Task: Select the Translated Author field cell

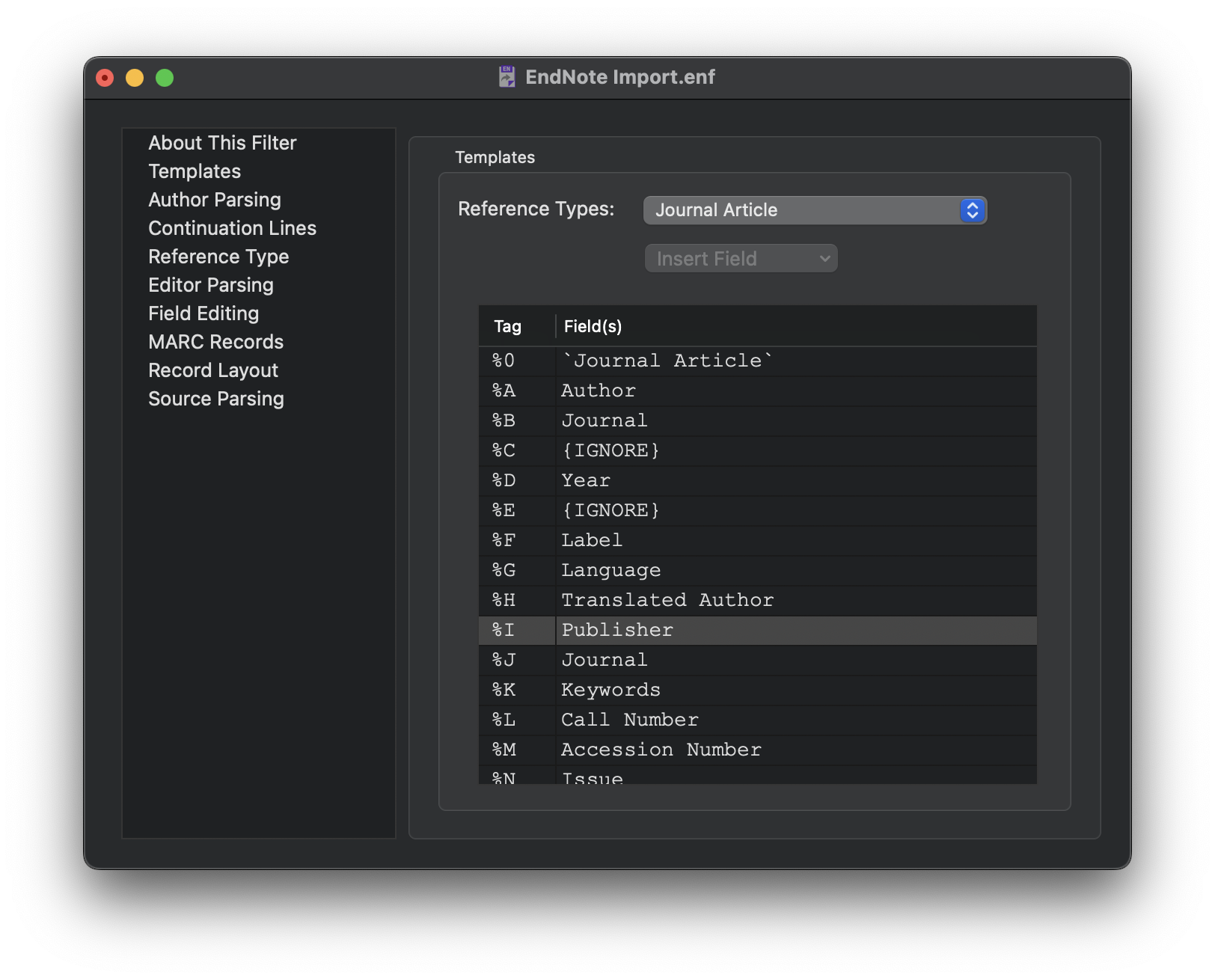Action: [x=797, y=600]
